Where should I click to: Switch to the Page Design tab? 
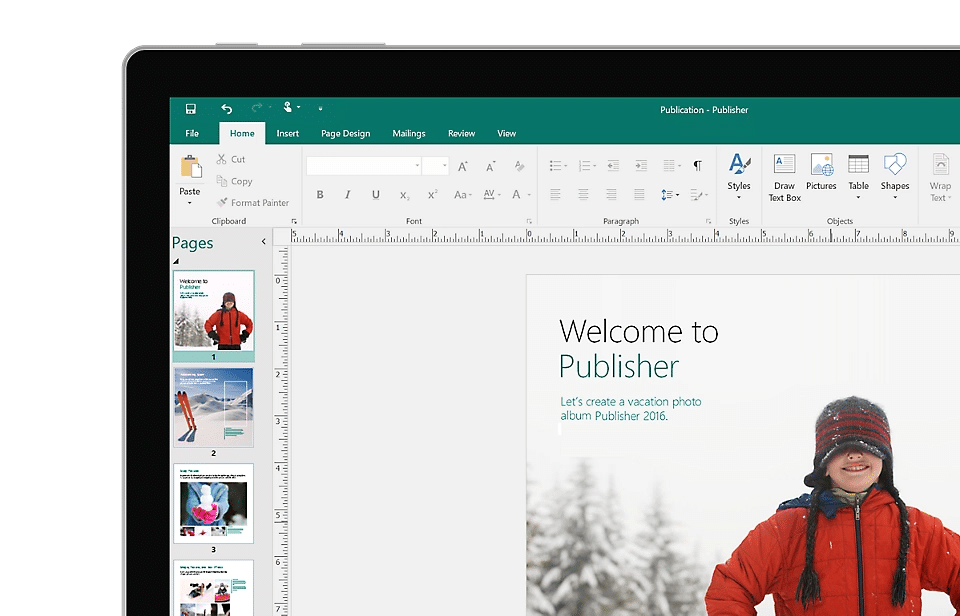345,133
